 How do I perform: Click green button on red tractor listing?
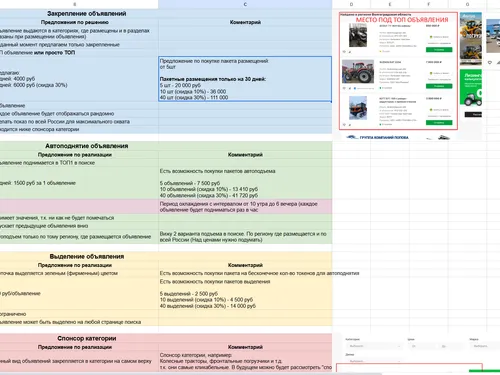[x=439, y=86]
